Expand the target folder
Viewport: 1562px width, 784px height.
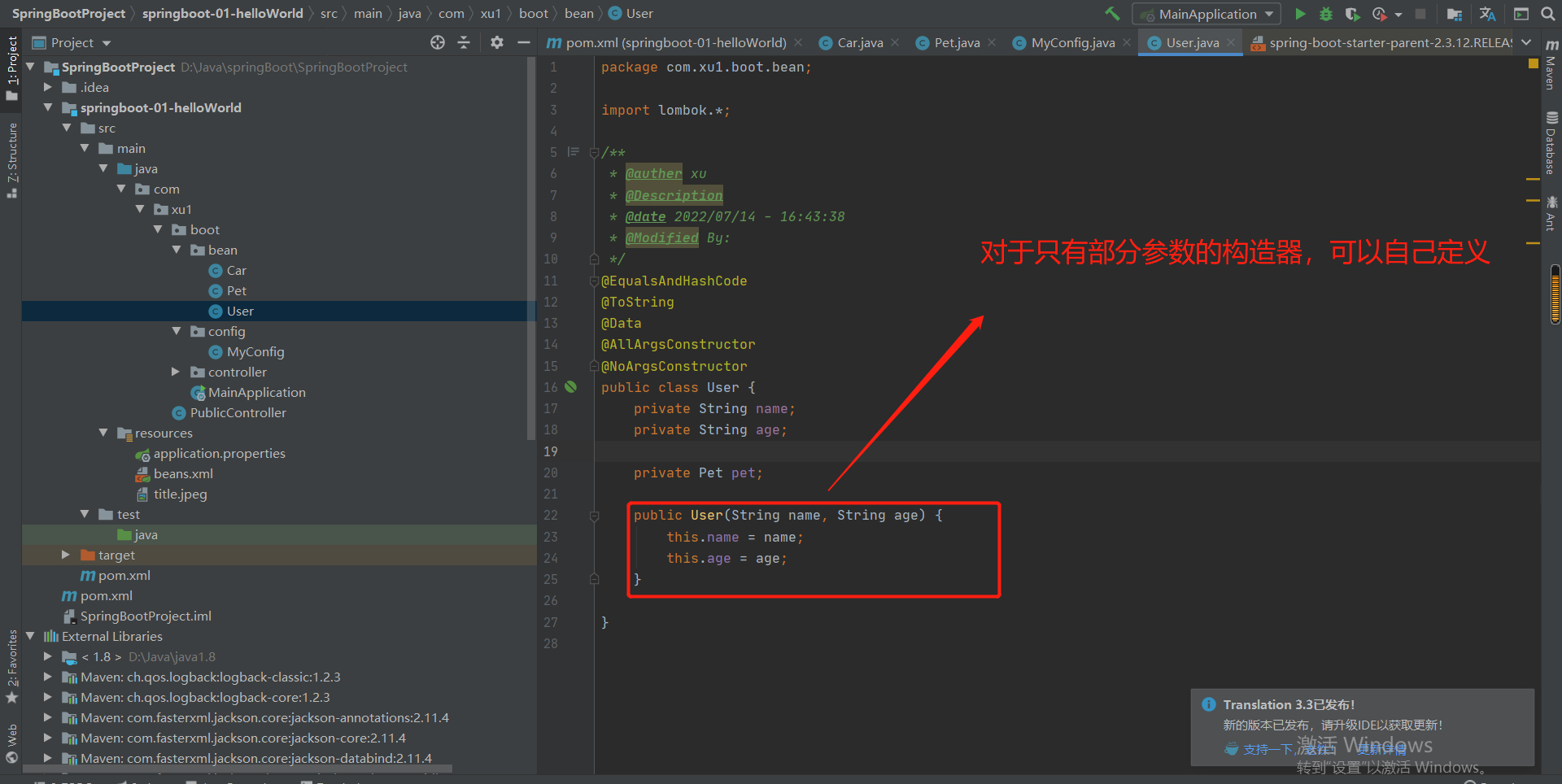pos(66,555)
